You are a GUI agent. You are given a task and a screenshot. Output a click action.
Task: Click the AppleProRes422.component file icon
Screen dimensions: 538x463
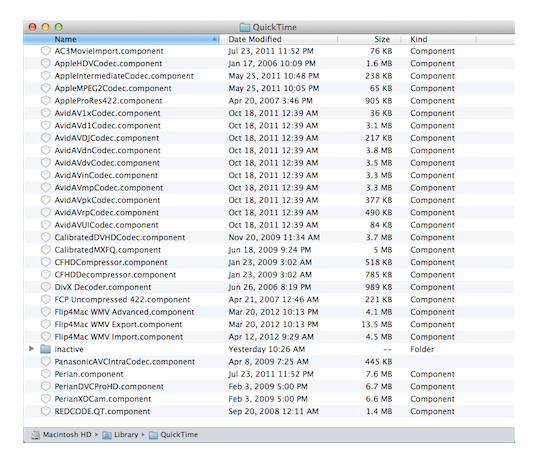46,101
